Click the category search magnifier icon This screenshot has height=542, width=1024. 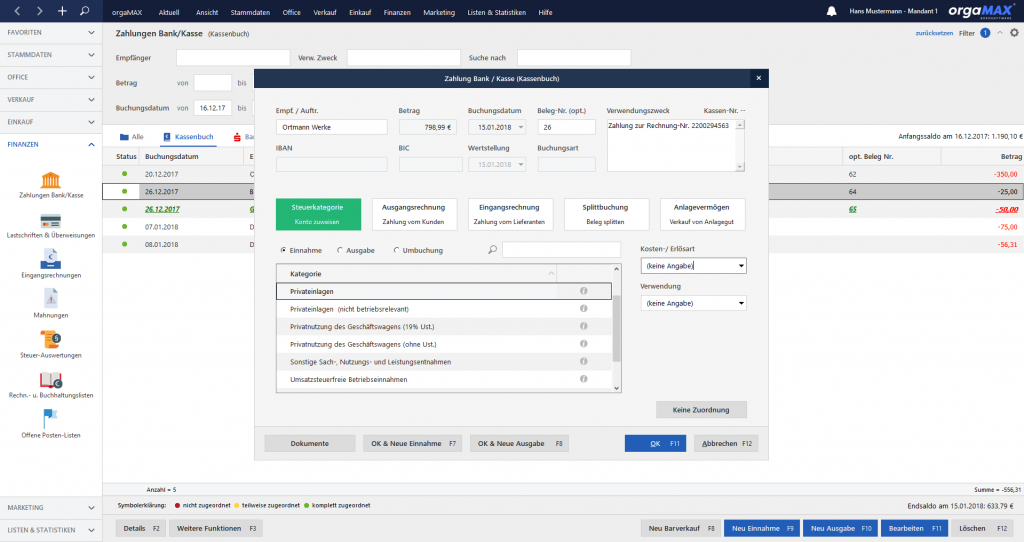[492, 250]
